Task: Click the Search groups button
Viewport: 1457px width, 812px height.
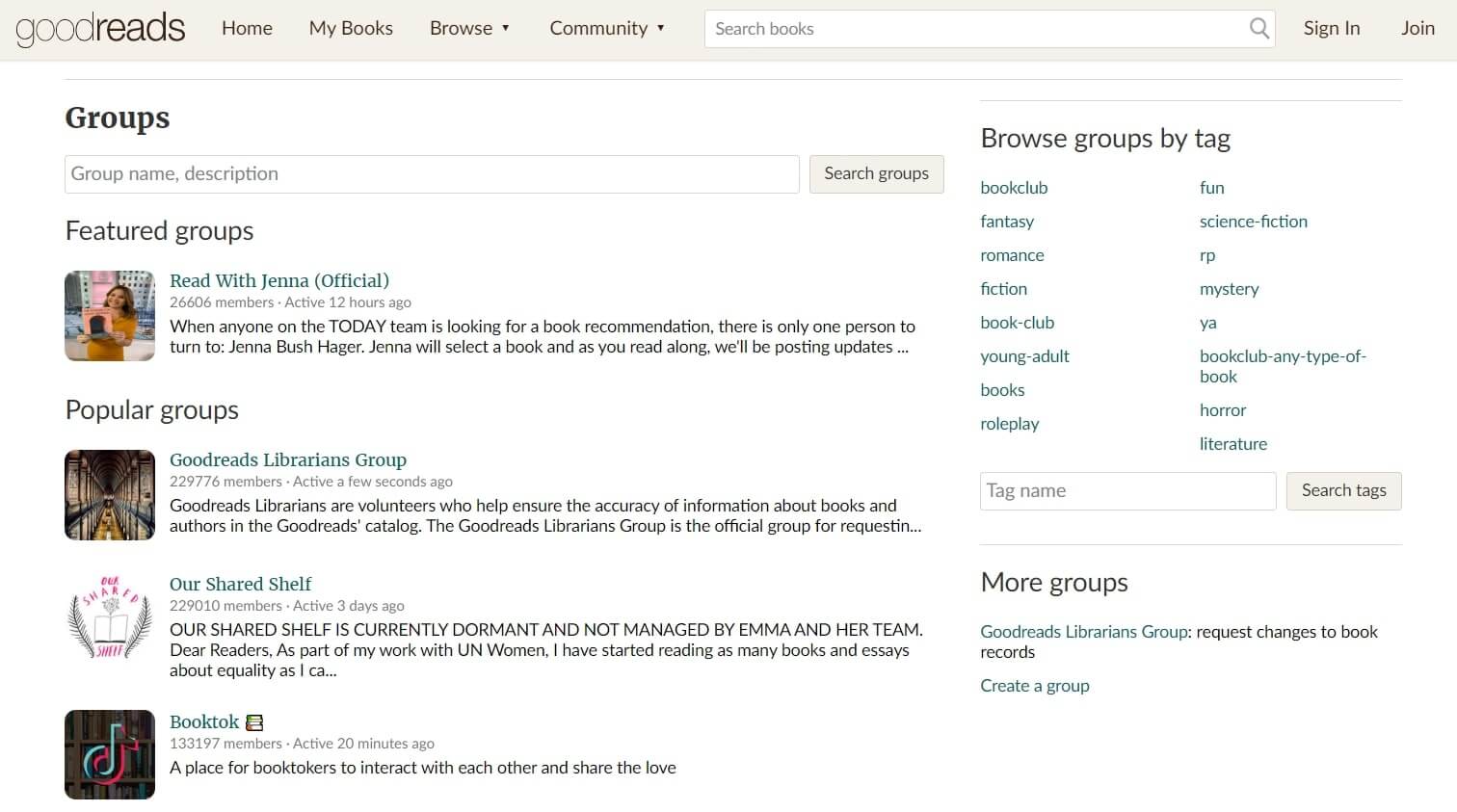Action: point(876,174)
